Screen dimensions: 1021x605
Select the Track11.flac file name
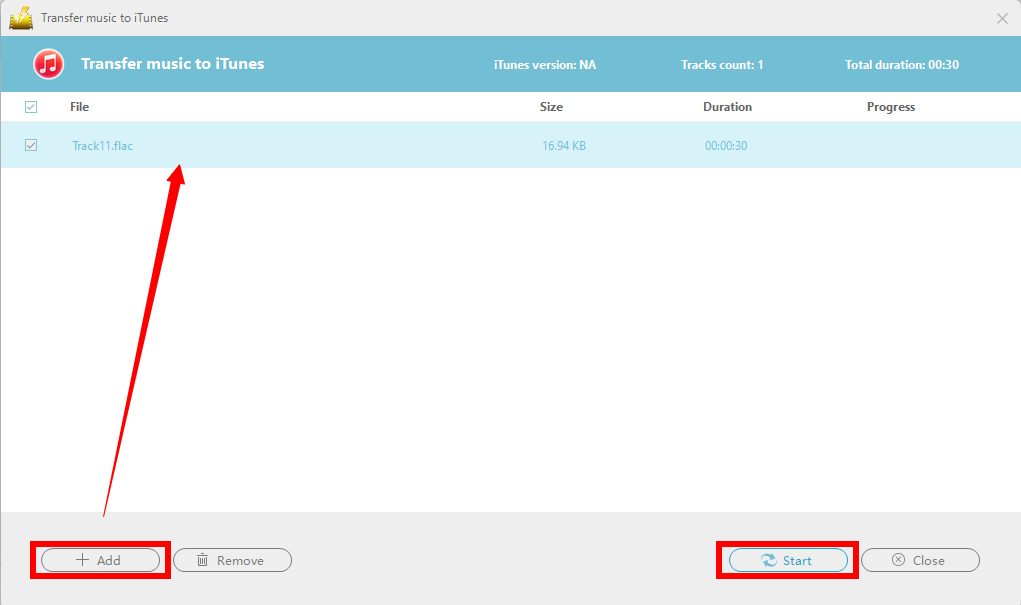pos(102,145)
